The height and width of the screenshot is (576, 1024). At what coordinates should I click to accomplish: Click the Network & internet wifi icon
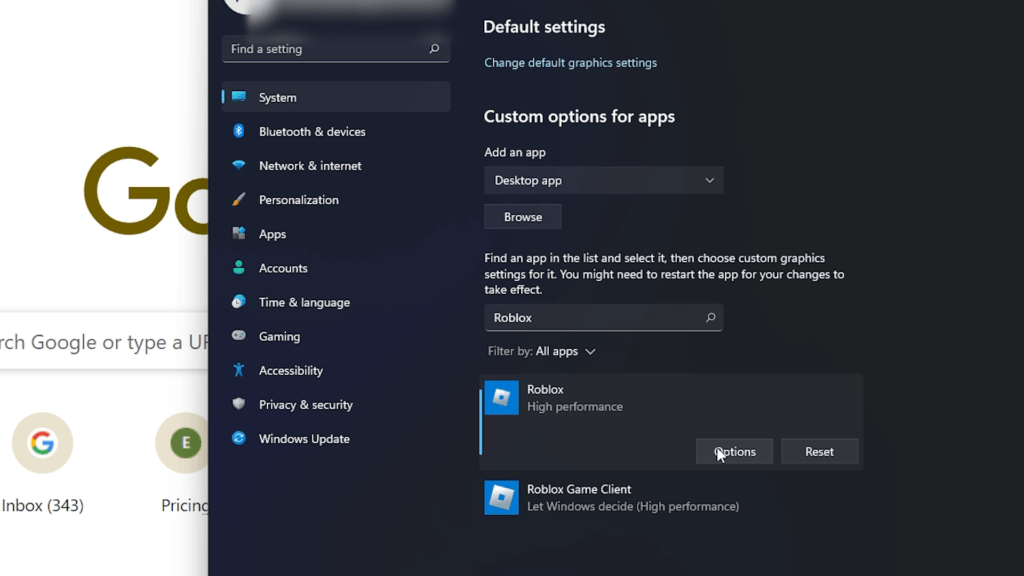pyautogui.click(x=238, y=165)
